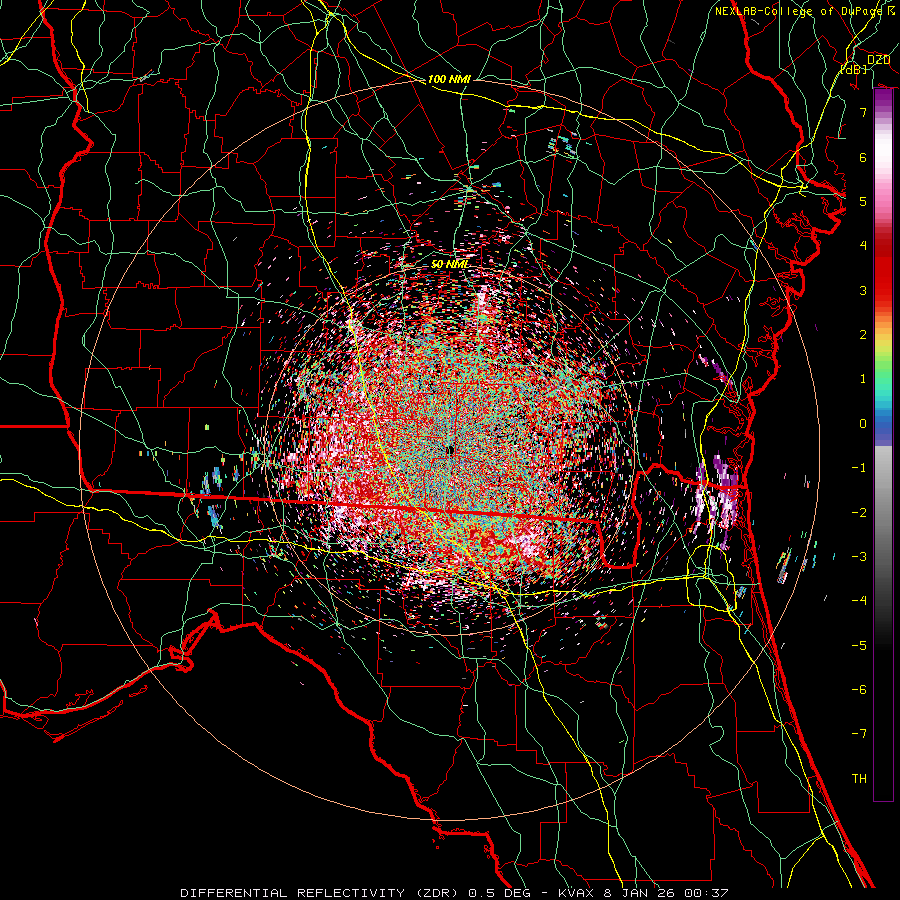Click the "TH" label on the scale
Screen dimensions: 900x900
coord(859,778)
